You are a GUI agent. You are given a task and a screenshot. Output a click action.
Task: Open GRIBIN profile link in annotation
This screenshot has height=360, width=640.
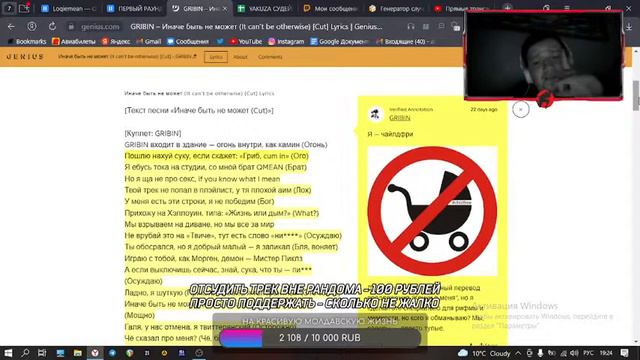(399, 118)
